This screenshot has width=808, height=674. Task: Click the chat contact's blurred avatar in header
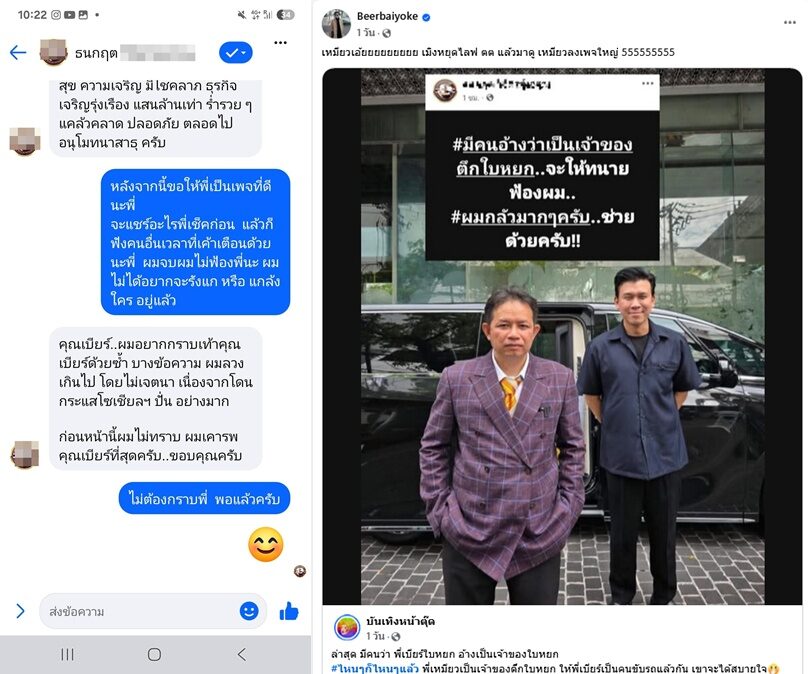click(54, 52)
